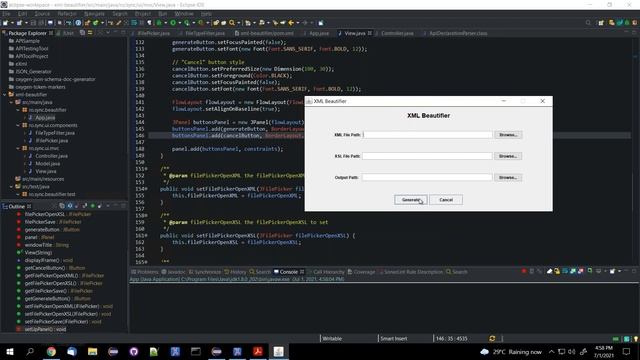
Task: Click Browse next to Output Path
Action: (x=508, y=177)
